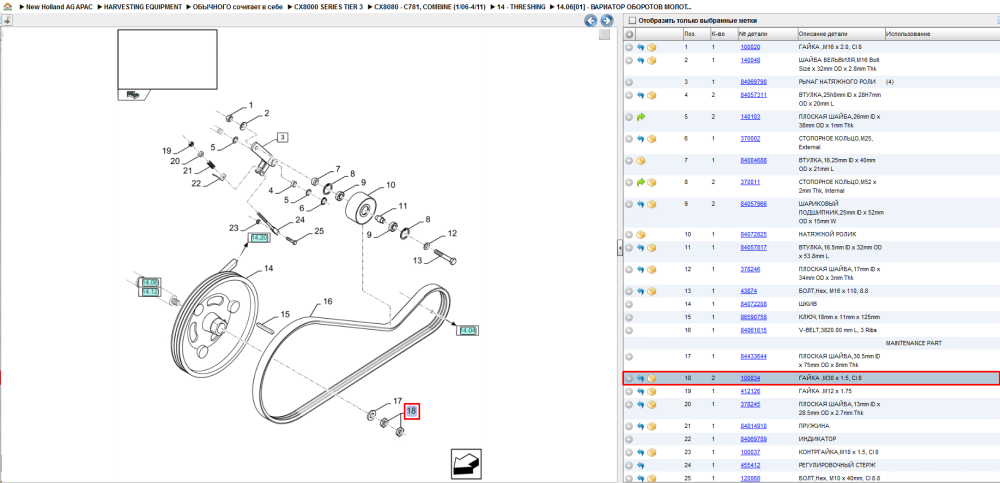Click the yellow box icon for part 84057966
Viewport: 1000px width, 483px height.
pos(652,204)
